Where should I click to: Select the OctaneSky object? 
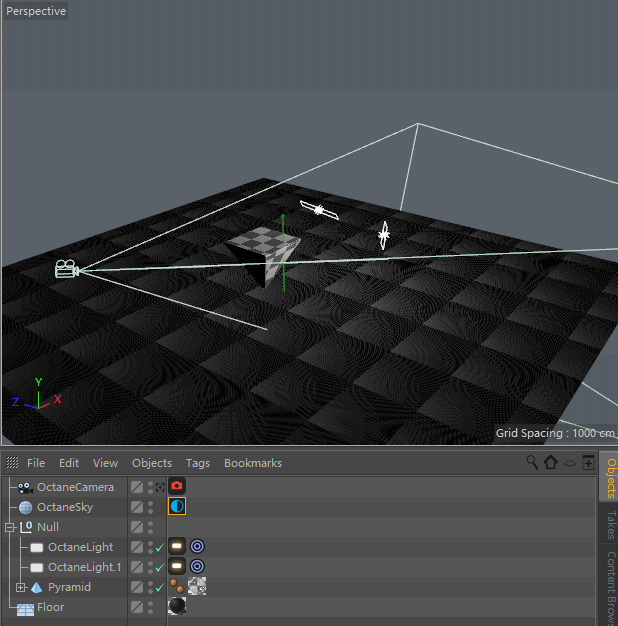point(65,507)
